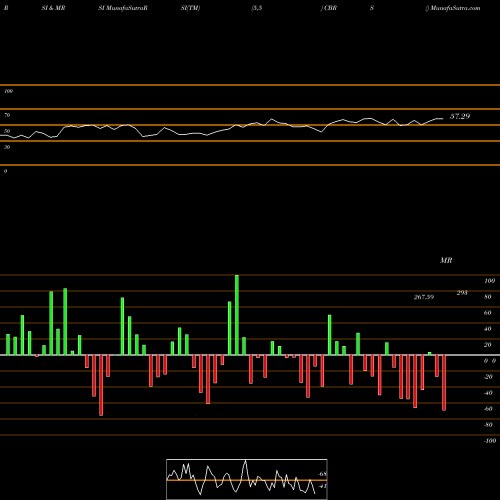This screenshot has width=500, height=500.
Task: Click the RSI 0 level label
Action: coord(5,171)
